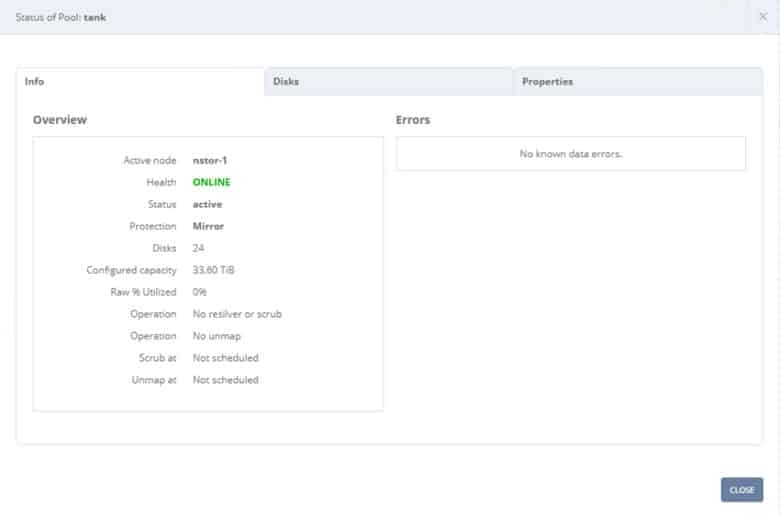Click the 'Protection' label
This screenshot has width=780, height=516.
click(x=153, y=226)
